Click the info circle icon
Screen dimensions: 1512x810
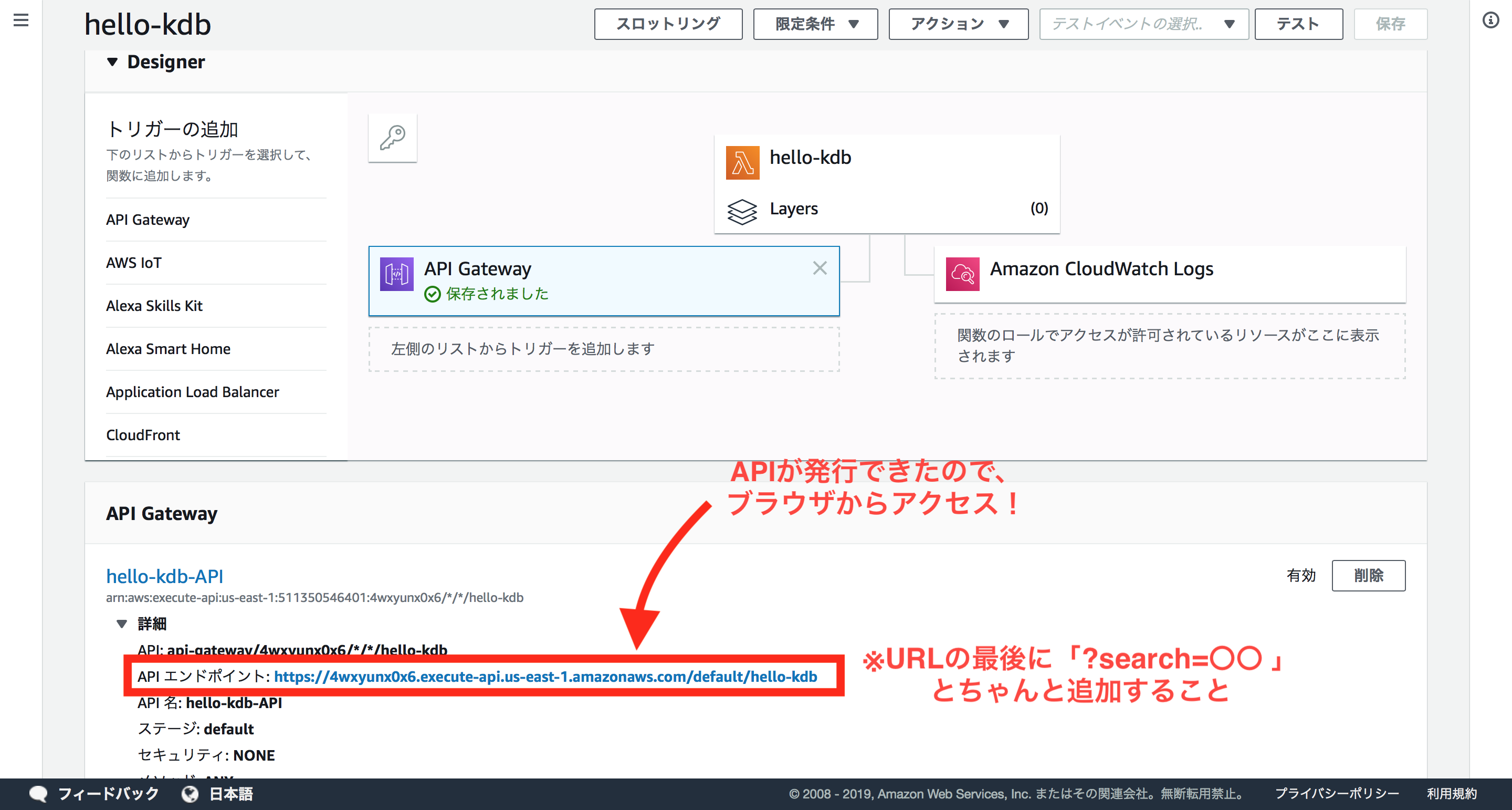pos(1490,20)
